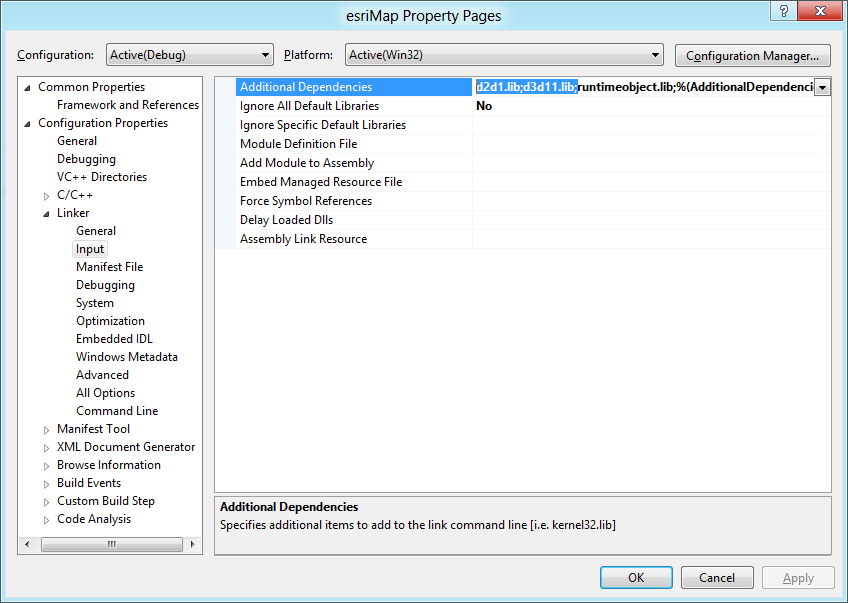Select Framework and References
848x603 pixels.
[128, 105]
